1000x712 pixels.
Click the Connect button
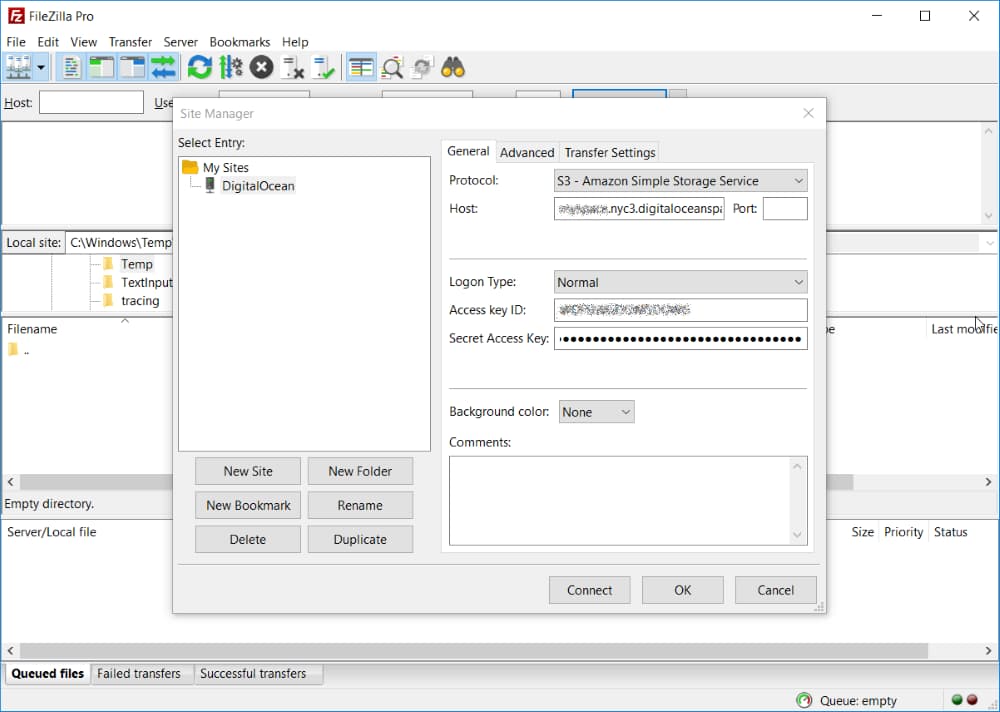[589, 590]
